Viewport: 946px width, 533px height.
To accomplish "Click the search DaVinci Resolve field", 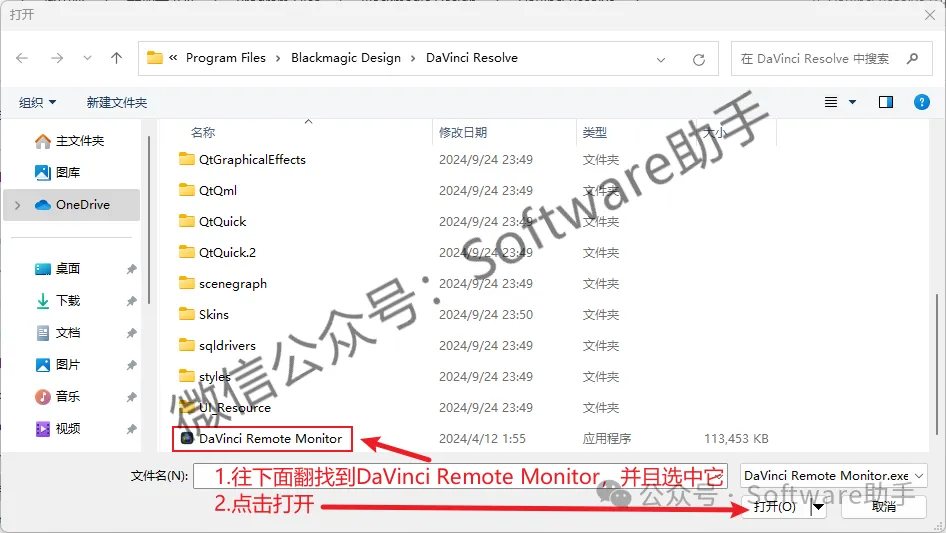I will [x=831, y=59].
